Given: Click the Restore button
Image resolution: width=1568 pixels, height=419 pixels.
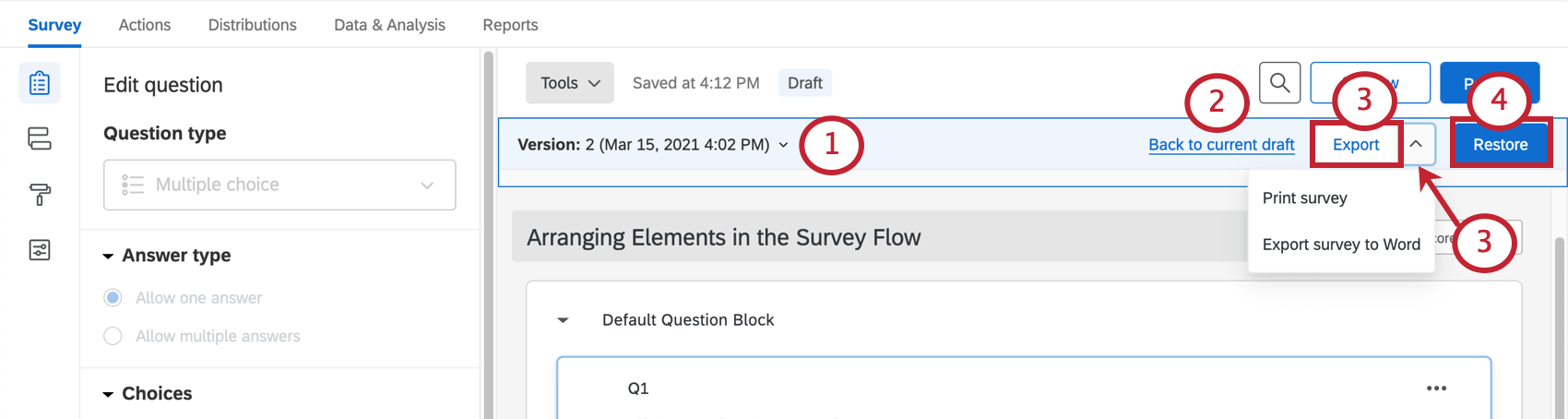Looking at the screenshot, I should coord(1500,145).
